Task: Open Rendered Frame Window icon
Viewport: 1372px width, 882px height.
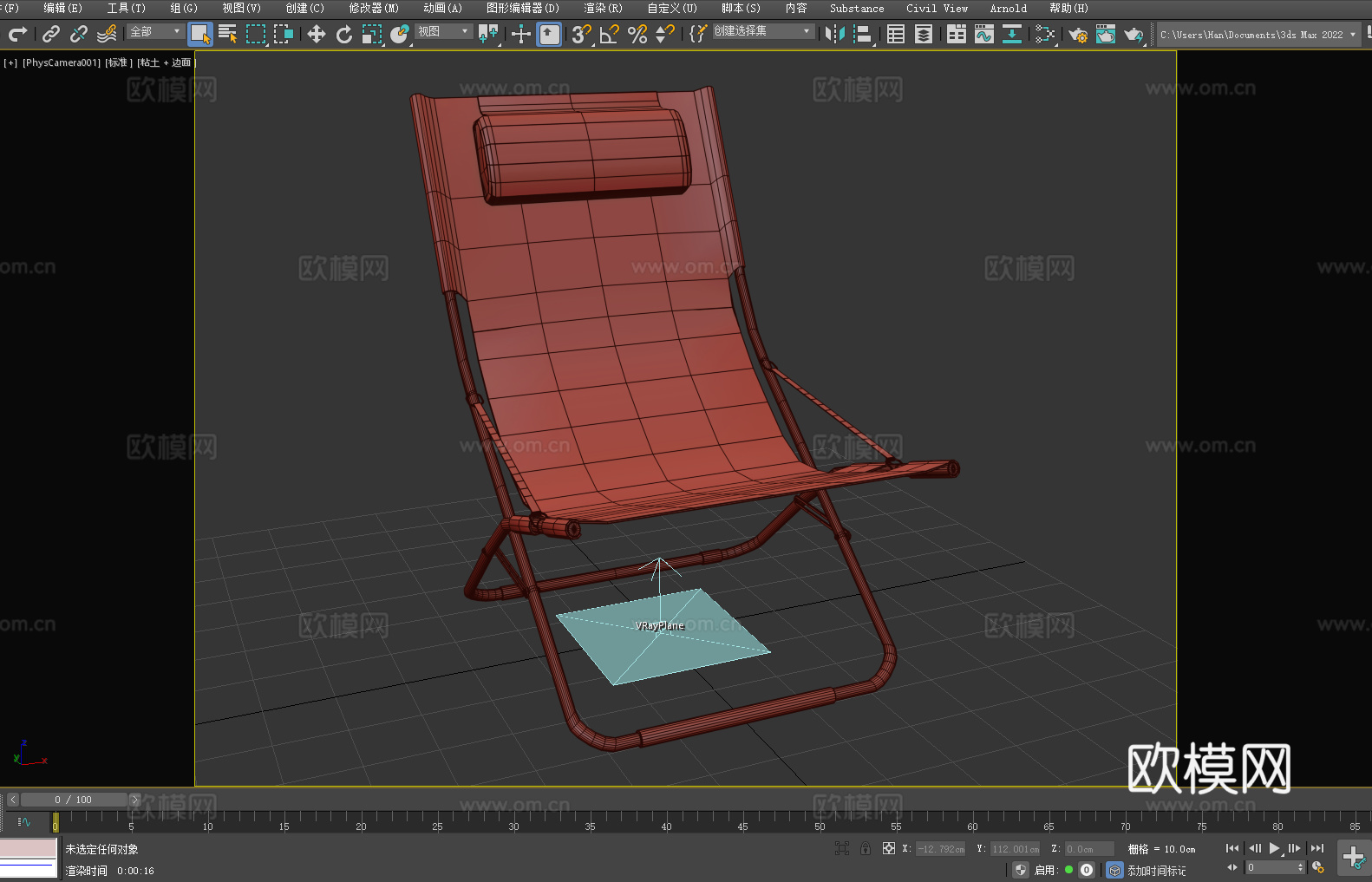Action: 1106,34
